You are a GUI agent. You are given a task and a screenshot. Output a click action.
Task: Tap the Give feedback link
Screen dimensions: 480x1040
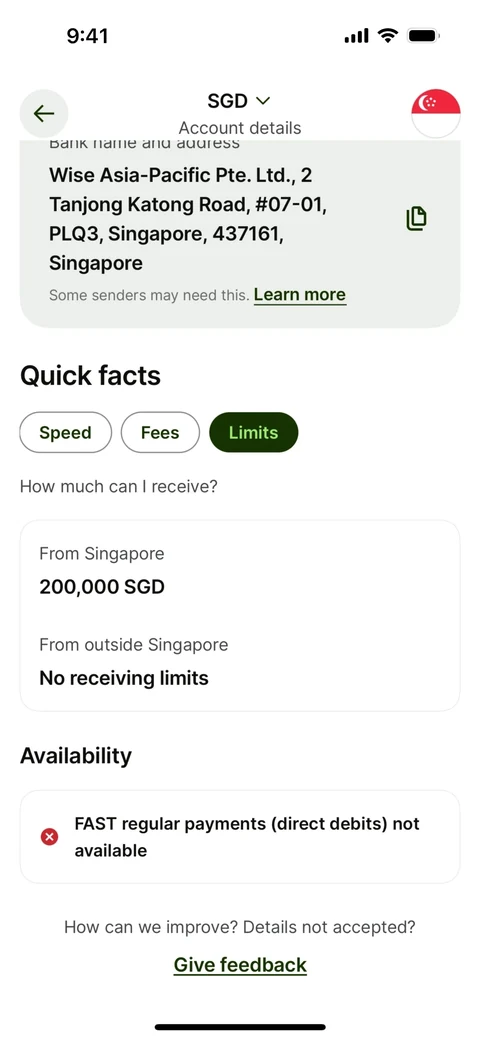click(240, 964)
